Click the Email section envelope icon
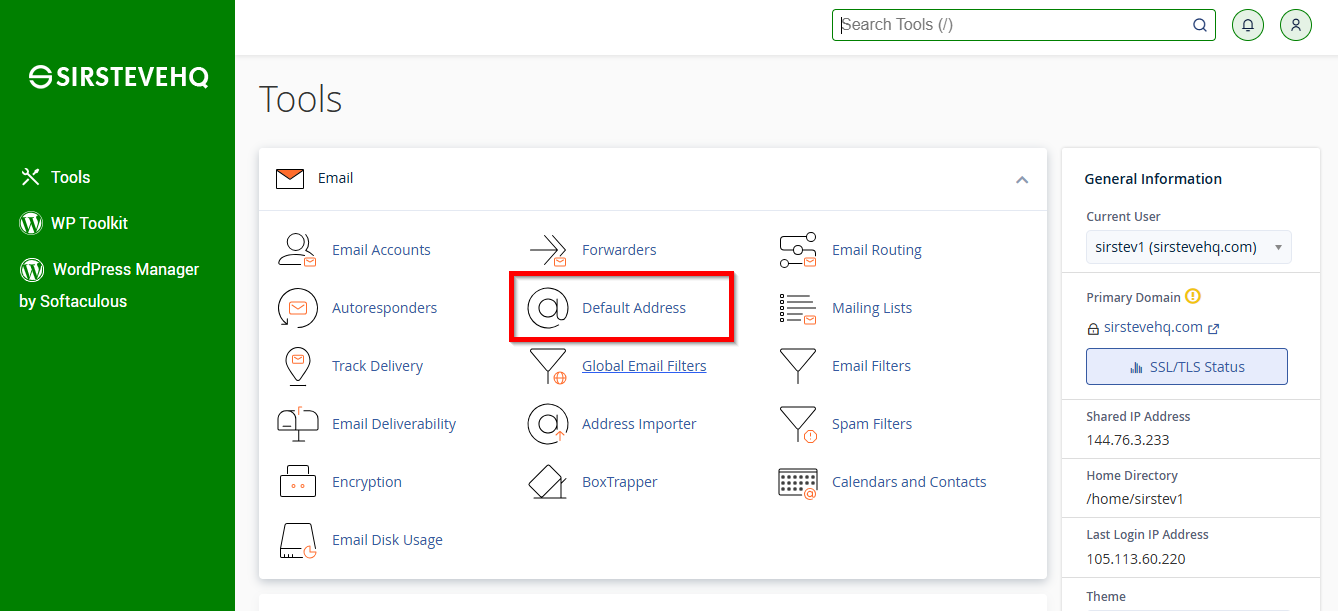This screenshot has width=1338, height=611. 290,178
